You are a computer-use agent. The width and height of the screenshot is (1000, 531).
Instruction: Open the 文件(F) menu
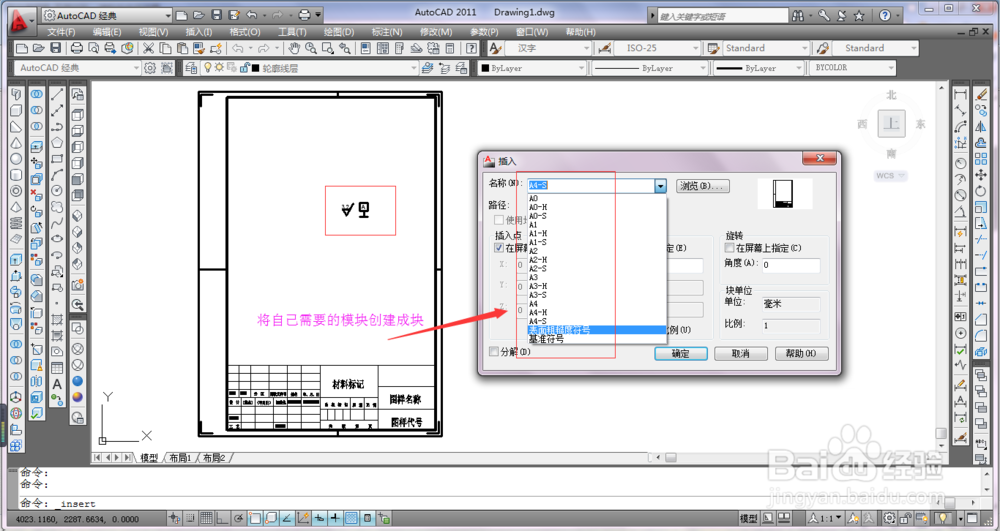tap(61, 32)
